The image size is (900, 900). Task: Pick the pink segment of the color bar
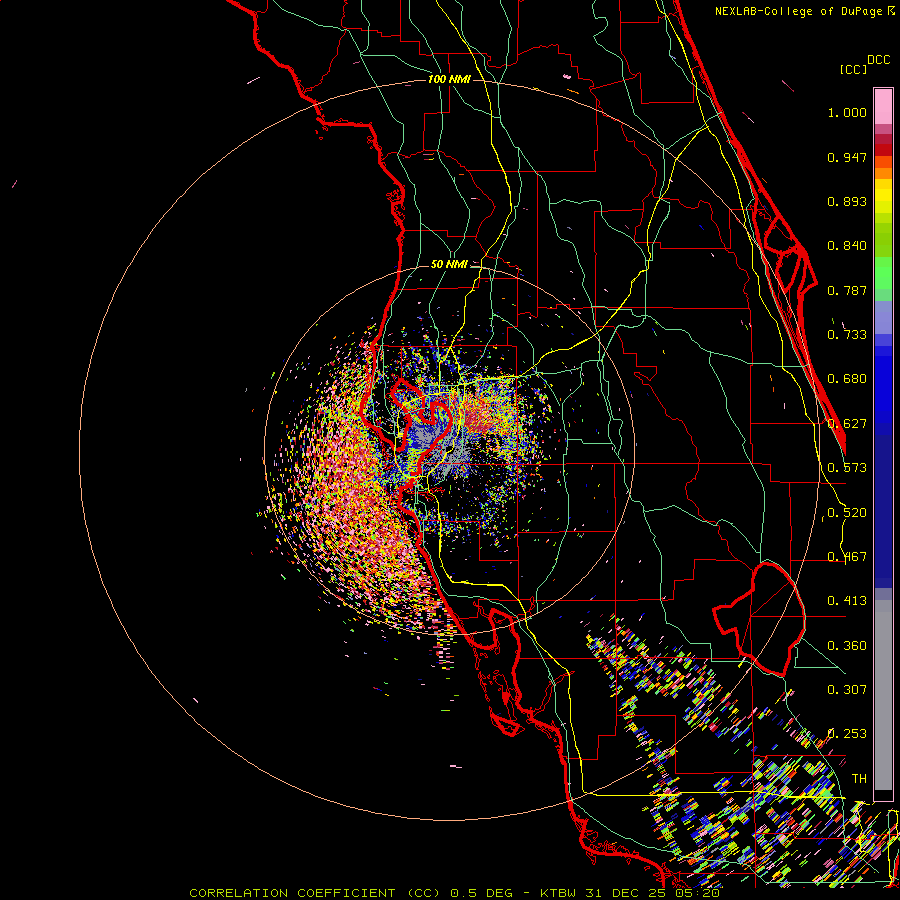click(x=883, y=106)
